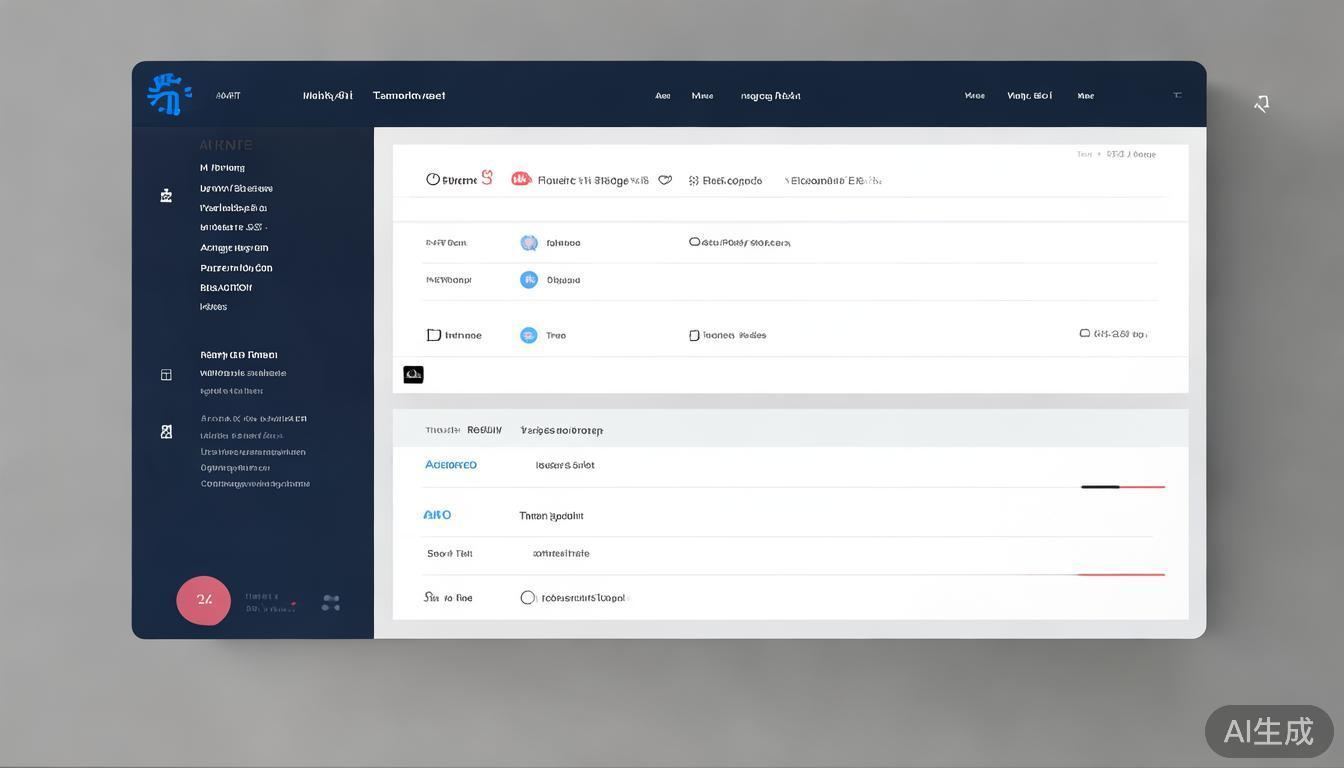Click the blue round avatar next to "Tree"

pos(529,335)
